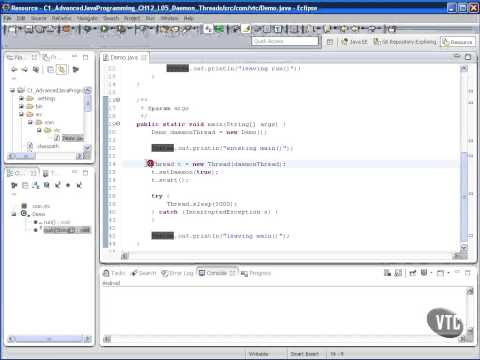Select run() method in Outline
Image resolution: width=480 pixels, height=360 pixels.
pos(52,222)
